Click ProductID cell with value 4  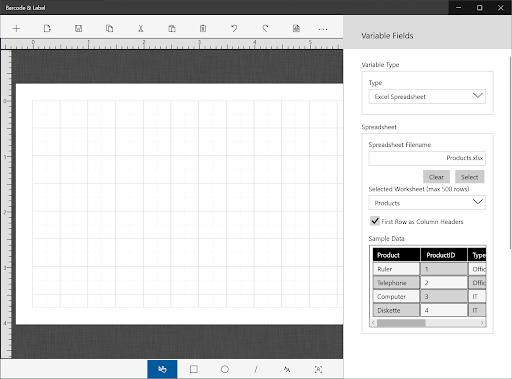(x=444, y=310)
